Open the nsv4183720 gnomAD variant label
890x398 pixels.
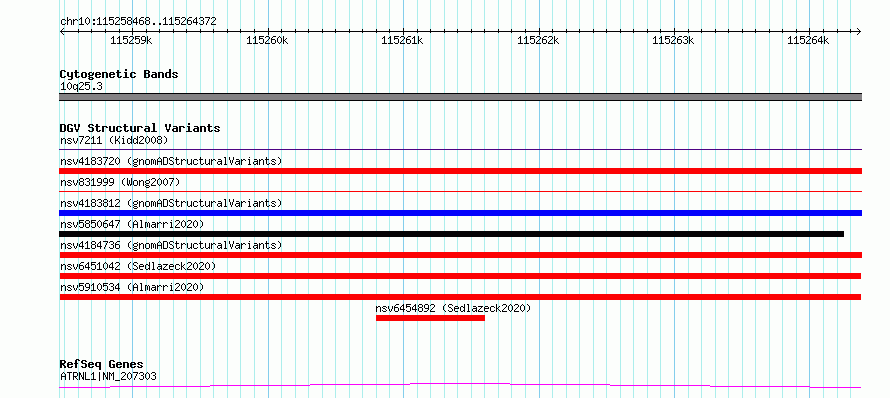point(171,161)
